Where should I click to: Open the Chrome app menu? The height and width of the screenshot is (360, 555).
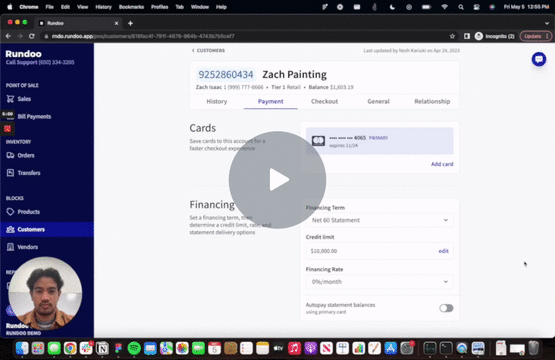click(29, 7)
